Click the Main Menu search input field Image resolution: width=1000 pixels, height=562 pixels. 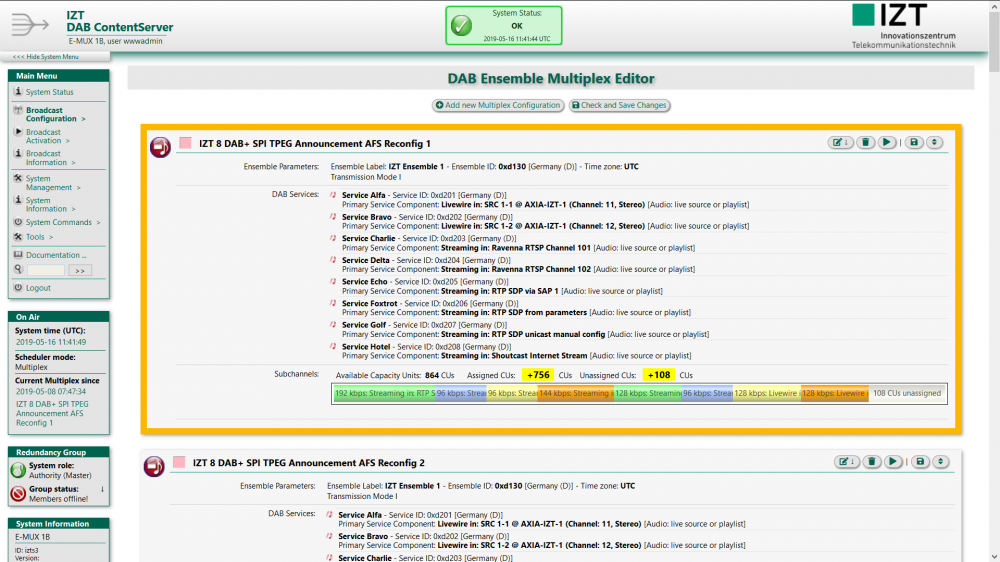[46, 270]
